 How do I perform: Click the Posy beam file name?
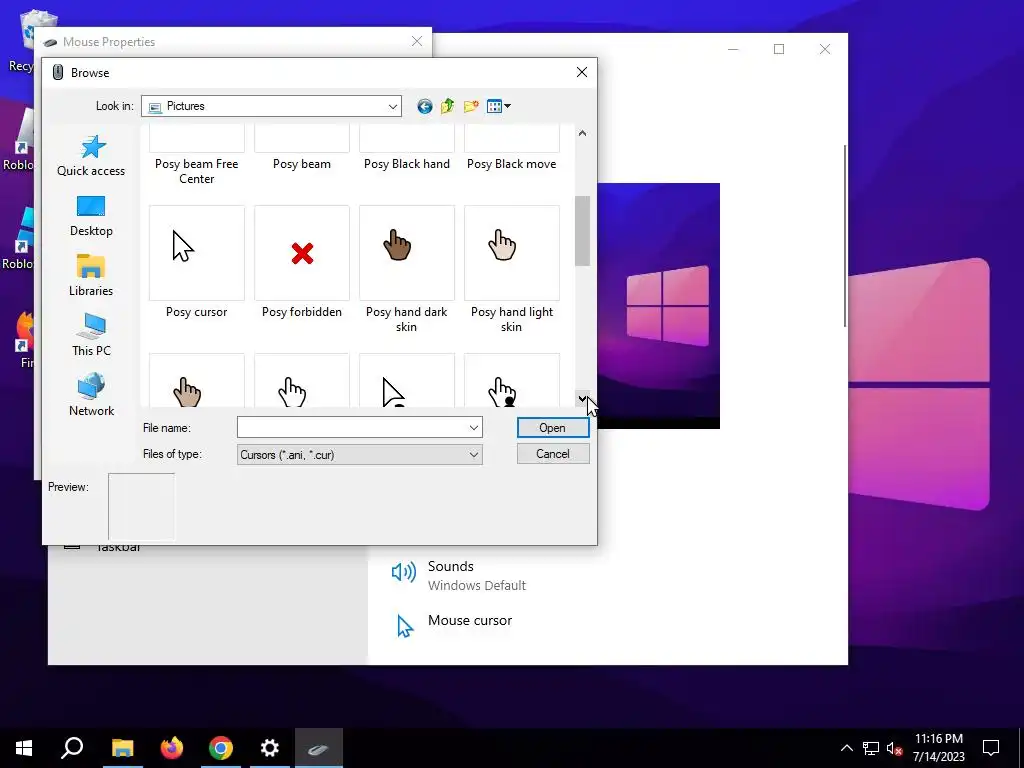pos(302,164)
